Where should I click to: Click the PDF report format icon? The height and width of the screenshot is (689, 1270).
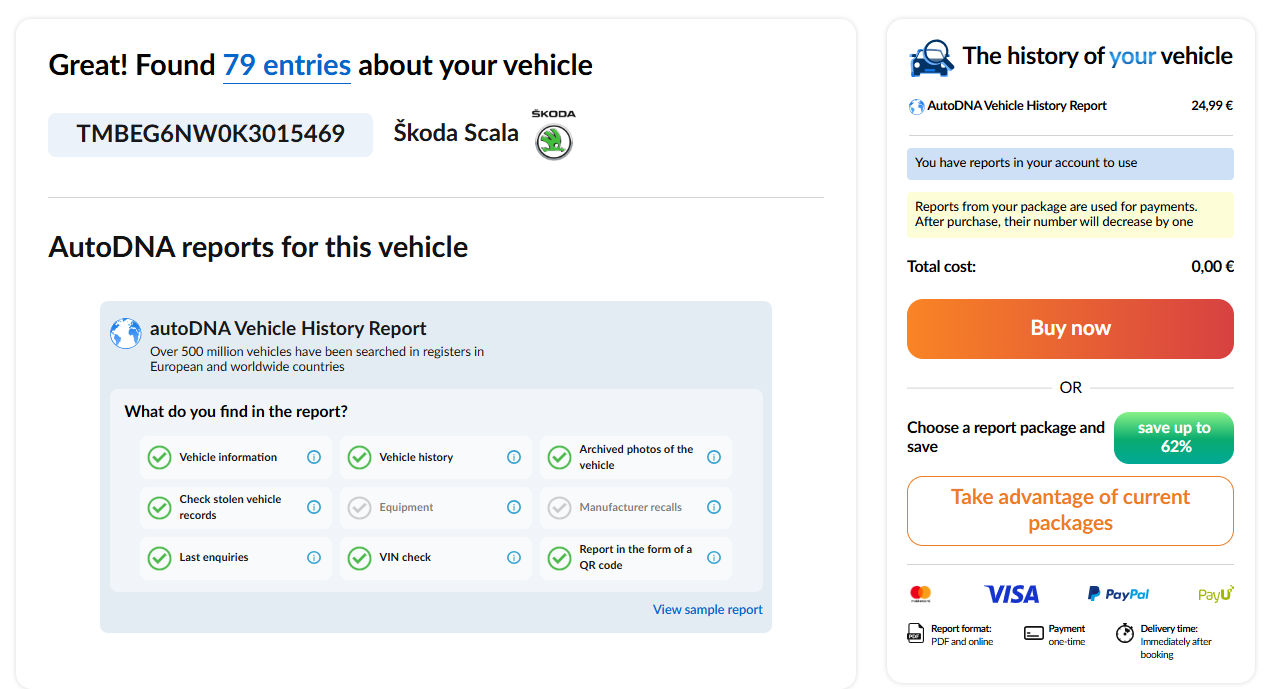tap(915, 632)
